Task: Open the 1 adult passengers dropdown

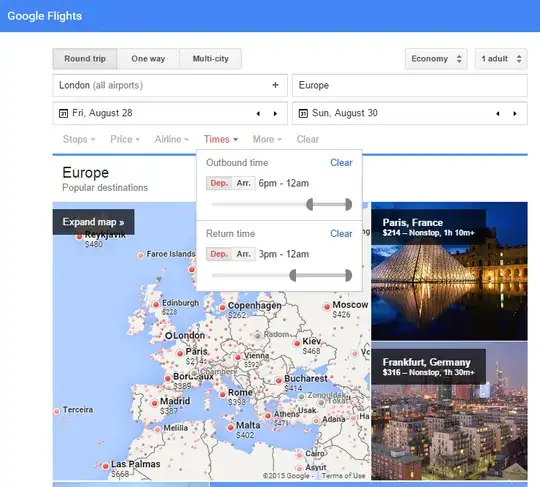Action: 501,59
